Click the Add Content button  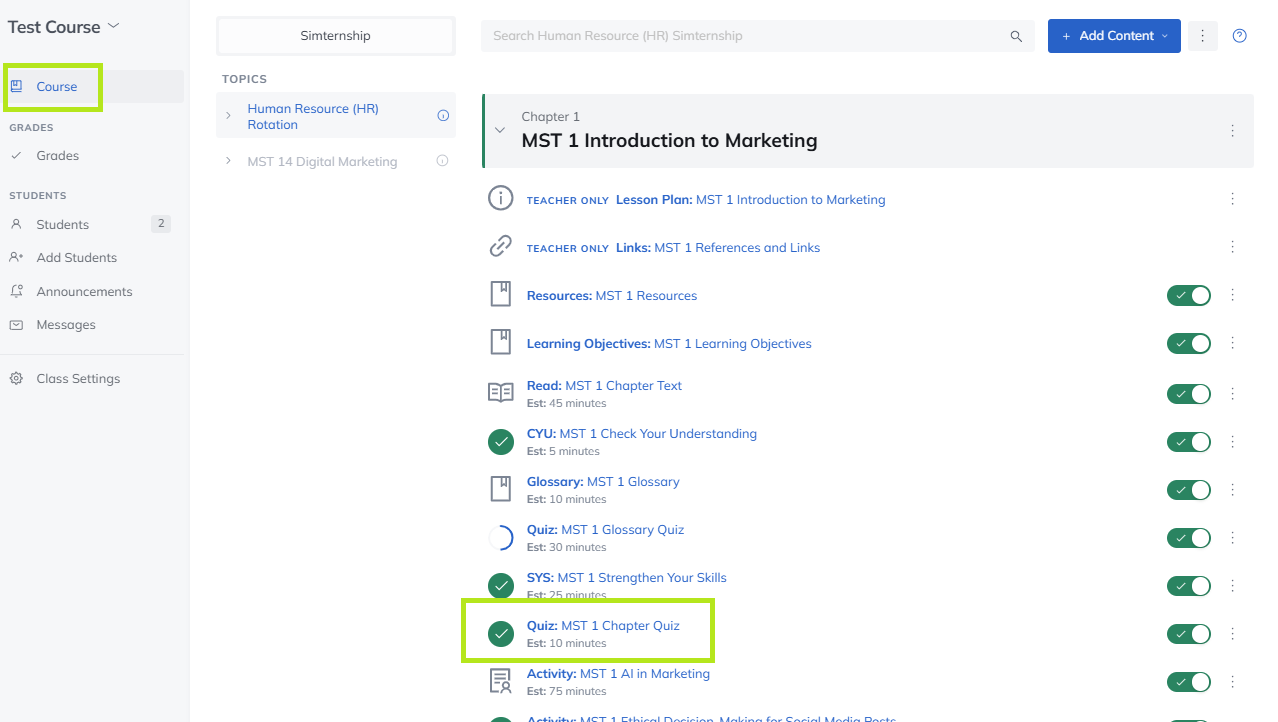[1113, 36]
